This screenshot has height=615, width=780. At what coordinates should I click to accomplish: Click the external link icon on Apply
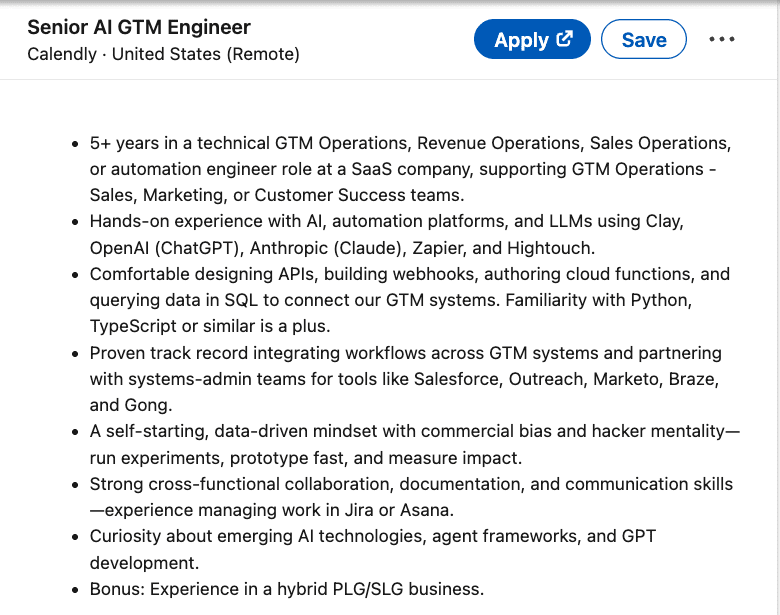[x=565, y=39]
